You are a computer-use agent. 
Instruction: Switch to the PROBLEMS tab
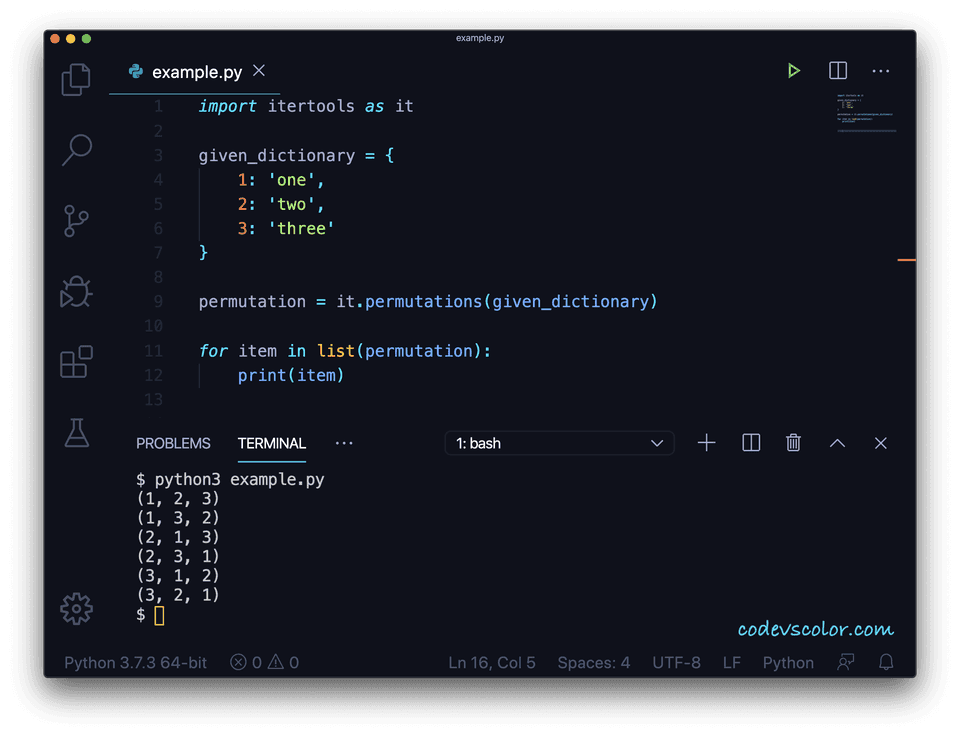coord(173,443)
